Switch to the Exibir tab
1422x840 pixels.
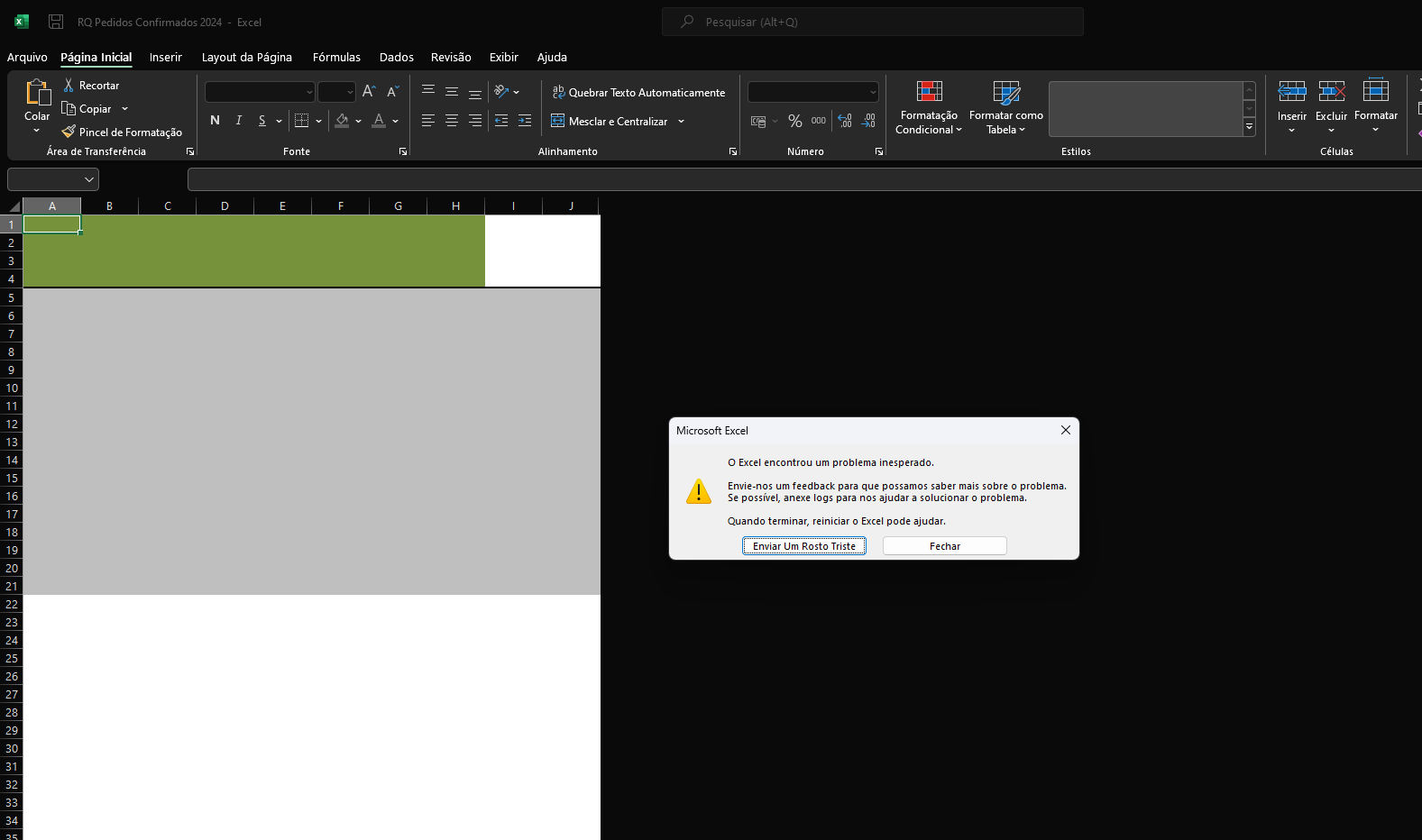pyautogui.click(x=504, y=57)
